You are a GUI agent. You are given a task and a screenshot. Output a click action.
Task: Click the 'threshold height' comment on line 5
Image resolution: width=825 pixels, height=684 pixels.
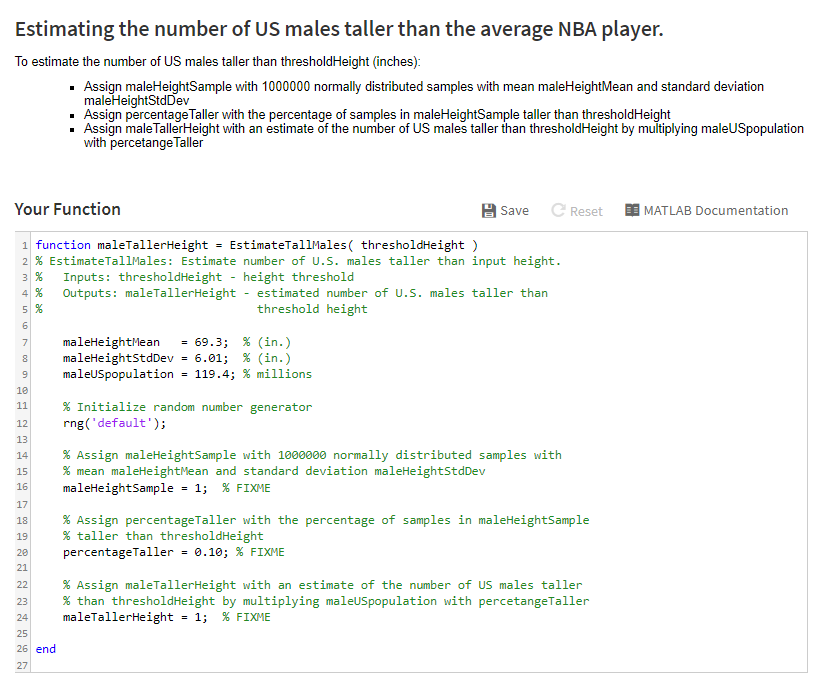(x=312, y=309)
